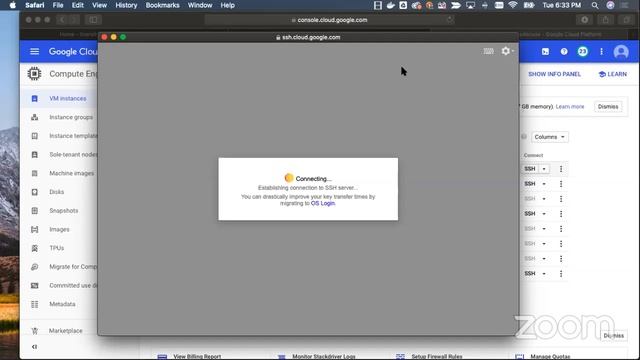The image size is (640, 360).
Task: Click the Compute Engine chip icon
Action: tap(35, 74)
